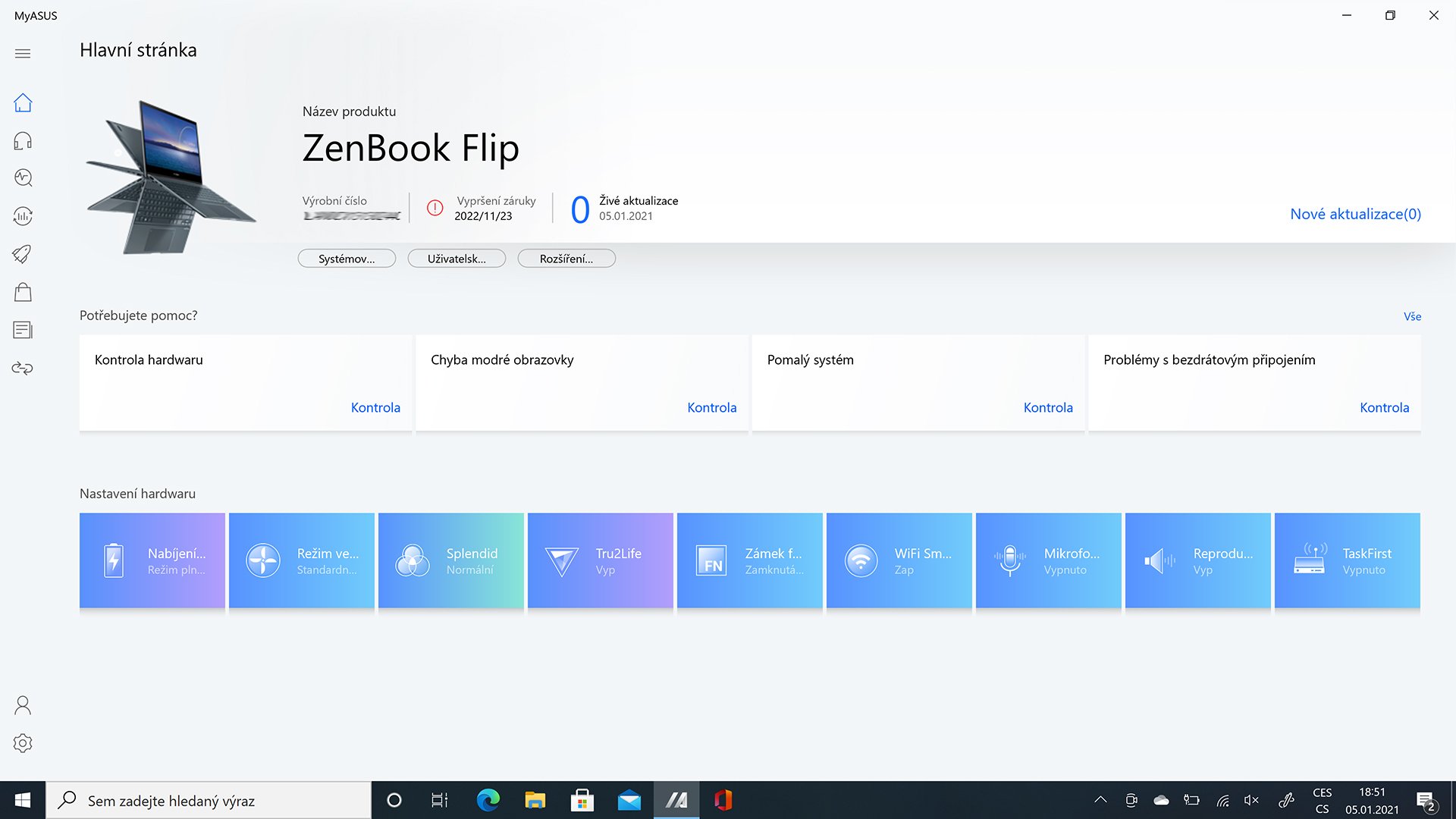The height and width of the screenshot is (819, 1456).
Task: Click Kontrola under Pomalý systém
Action: tap(1048, 407)
